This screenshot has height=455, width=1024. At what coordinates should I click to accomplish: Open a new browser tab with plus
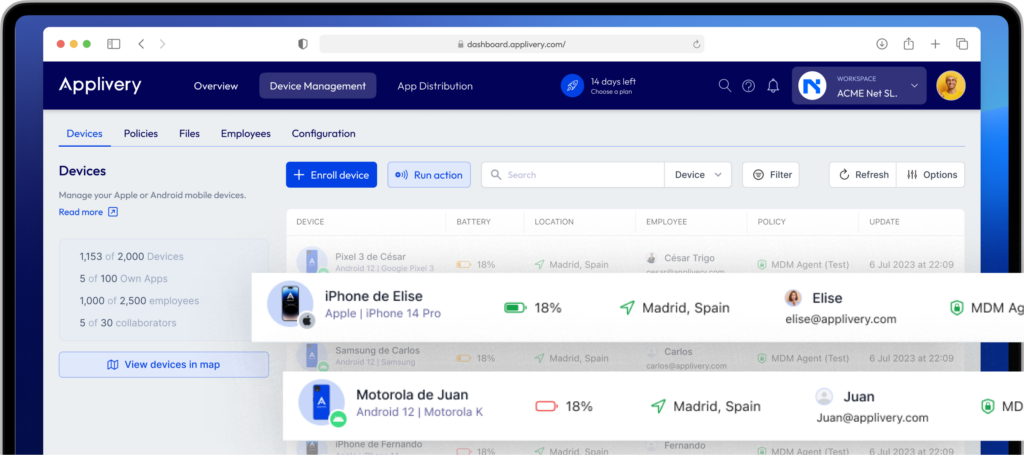pos(935,44)
